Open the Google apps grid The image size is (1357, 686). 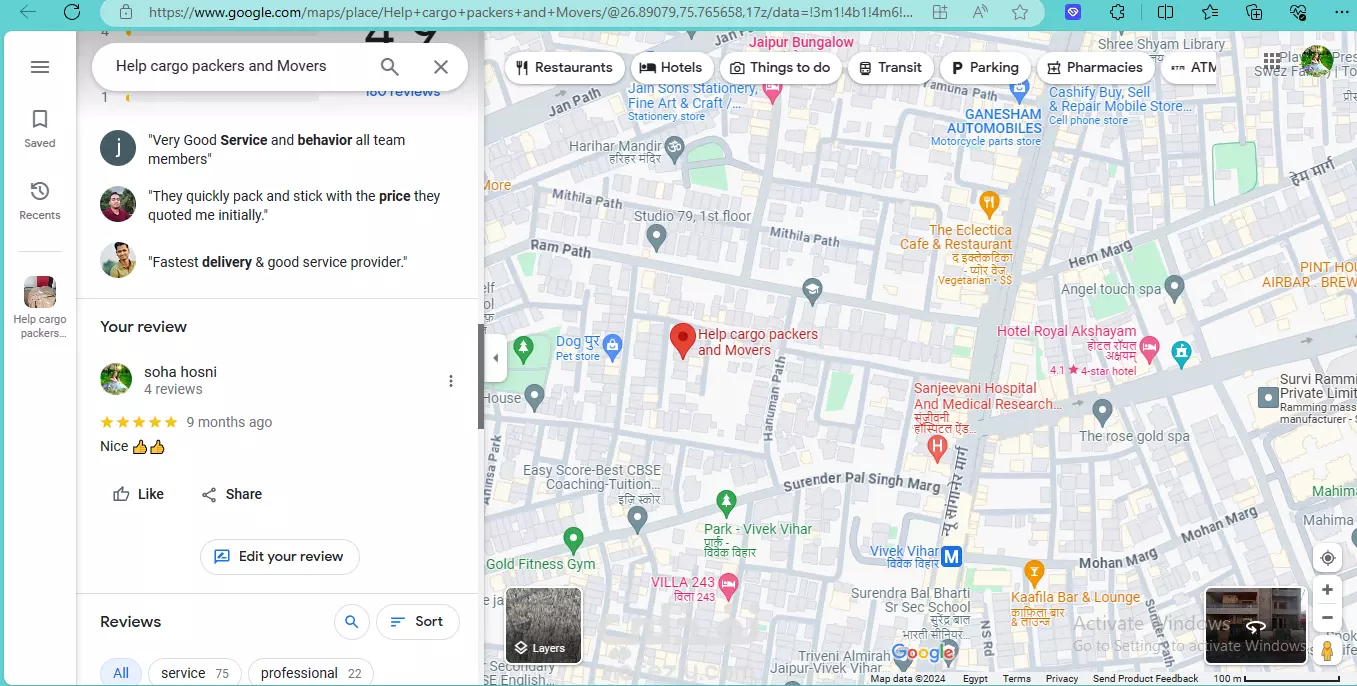pos(1271,61)
